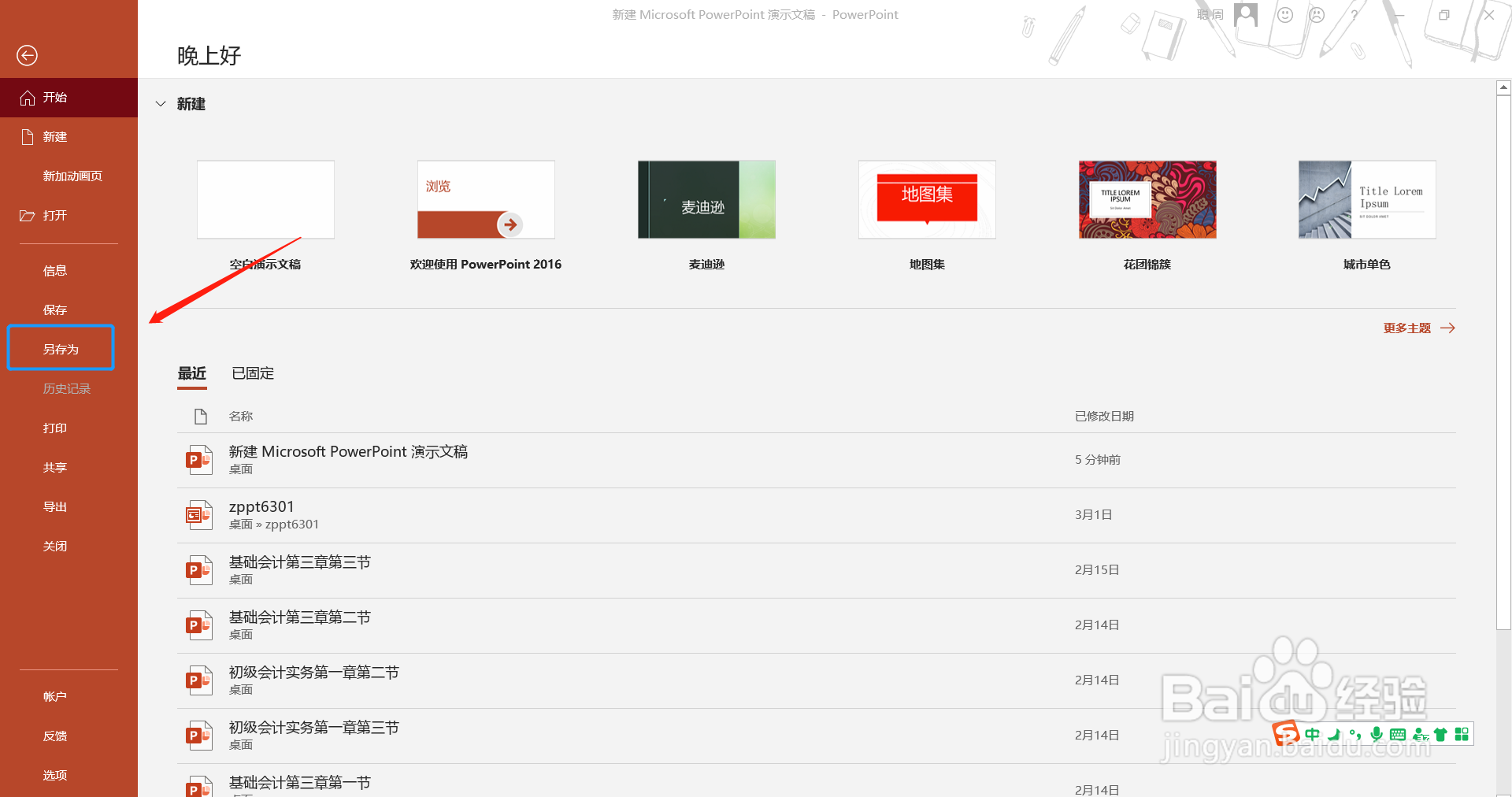This screenshot has width=1512, height=797.
Task: Collapse the 新建 section chevron
Action: point(161,104)
